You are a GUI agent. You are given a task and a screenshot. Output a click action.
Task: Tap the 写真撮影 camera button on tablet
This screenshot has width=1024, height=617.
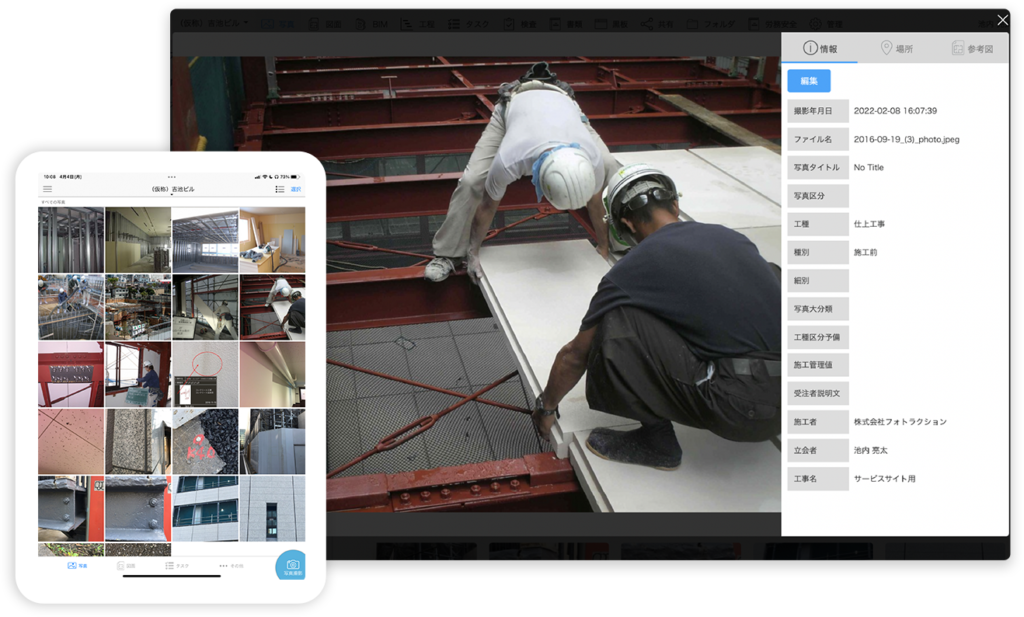pos(291,565)
